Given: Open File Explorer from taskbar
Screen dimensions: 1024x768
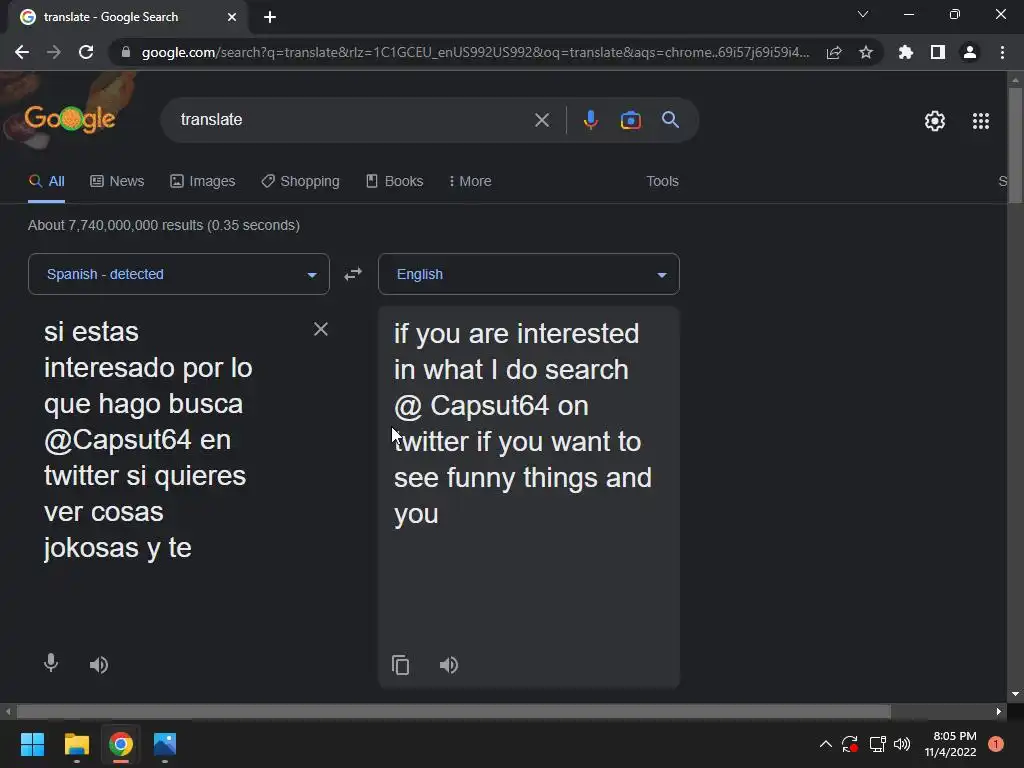Looking at the screenshot, I should tap(76, 744).
